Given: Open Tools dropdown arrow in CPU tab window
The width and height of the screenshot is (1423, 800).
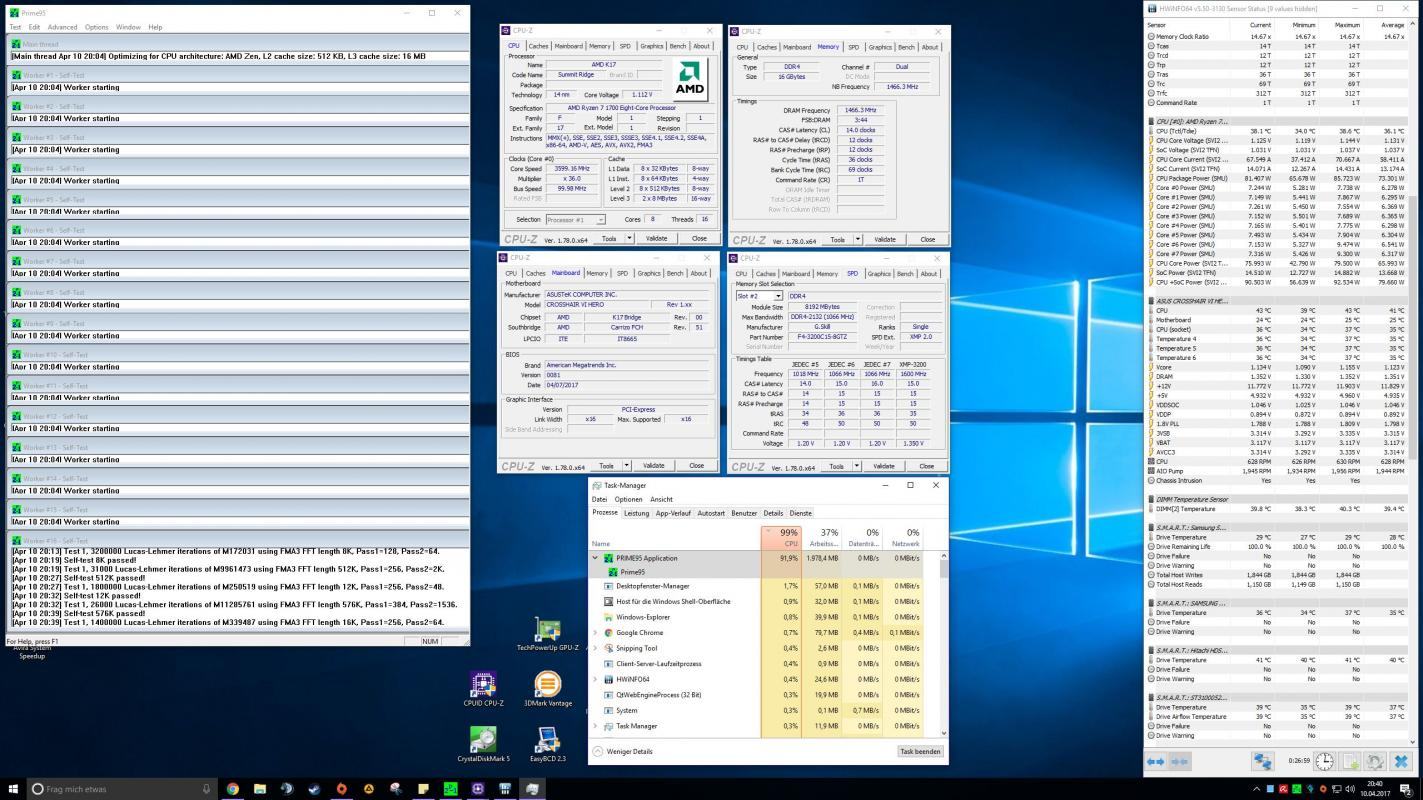Looking at the screenshot, I should 629,238.
